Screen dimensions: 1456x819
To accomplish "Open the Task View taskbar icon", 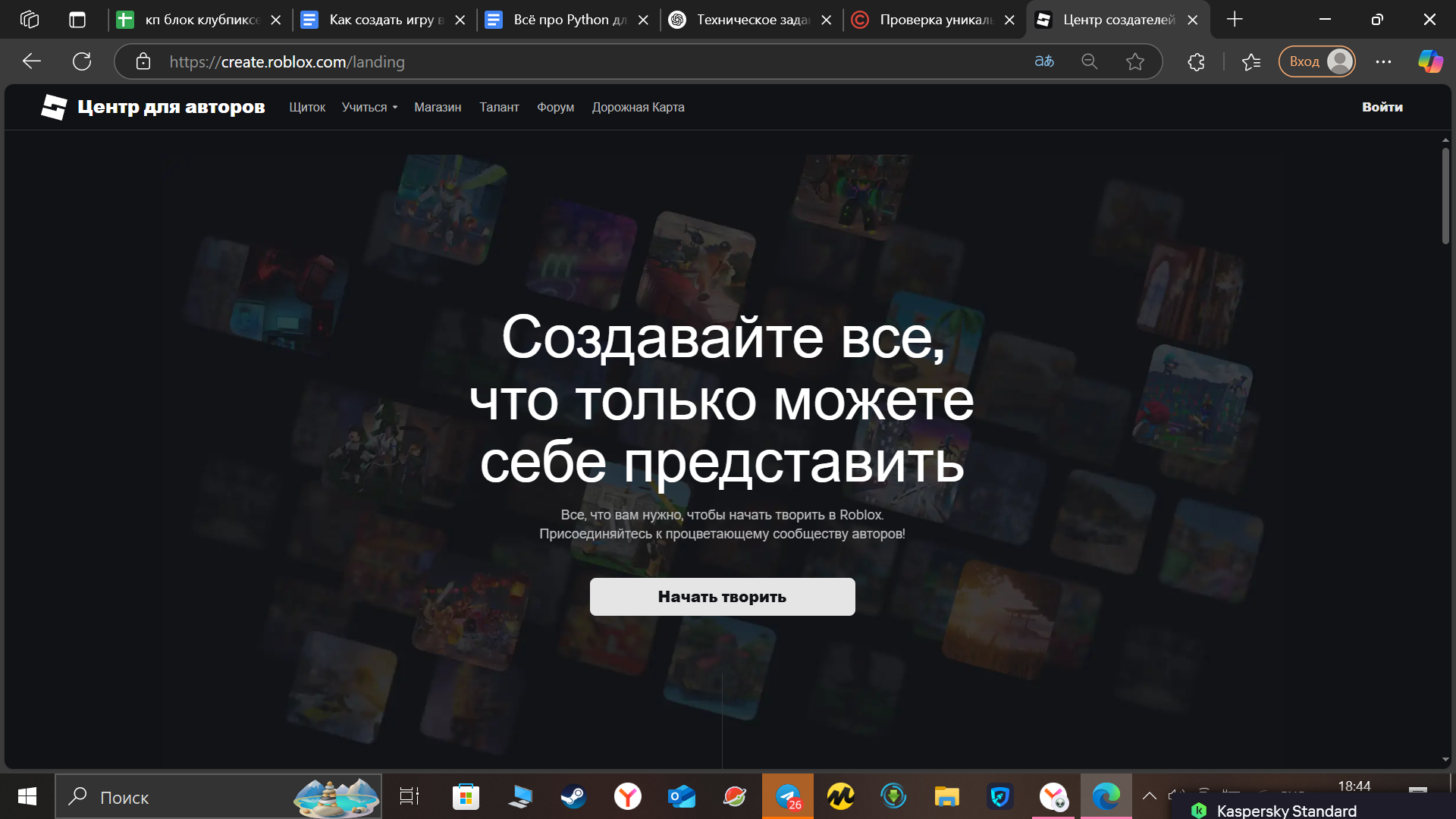I will [409, 796].
